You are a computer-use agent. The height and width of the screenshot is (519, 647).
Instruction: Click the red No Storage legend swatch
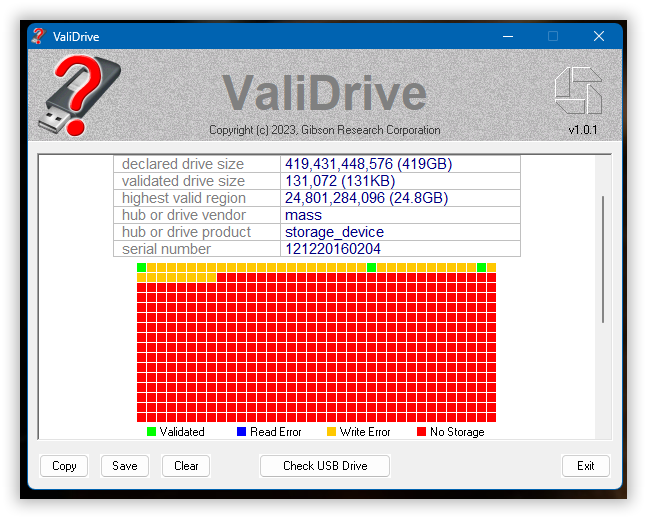pos(421,432)
